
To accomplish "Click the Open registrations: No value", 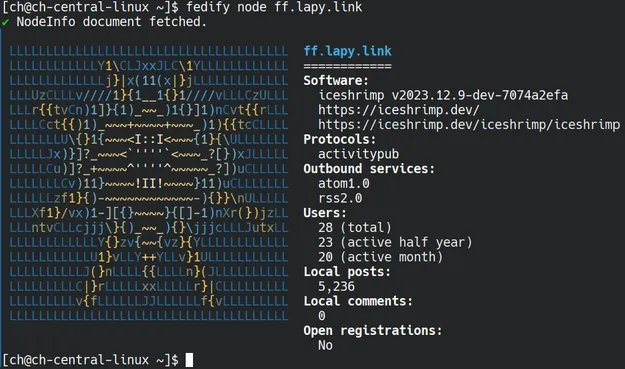I will 325,345.
